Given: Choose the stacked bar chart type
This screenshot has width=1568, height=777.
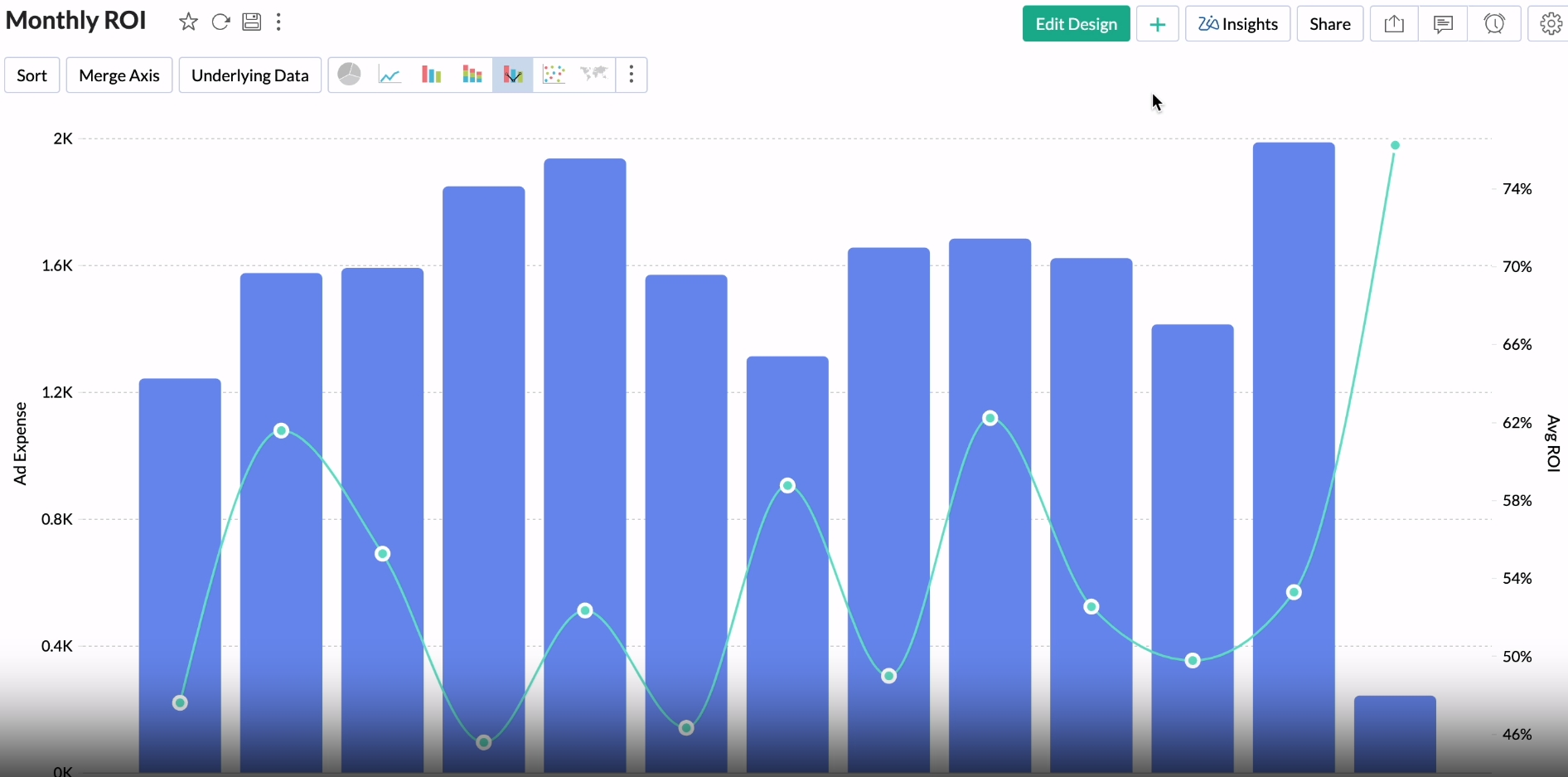Looking at the screenshot, I should (x=472, y=75).
